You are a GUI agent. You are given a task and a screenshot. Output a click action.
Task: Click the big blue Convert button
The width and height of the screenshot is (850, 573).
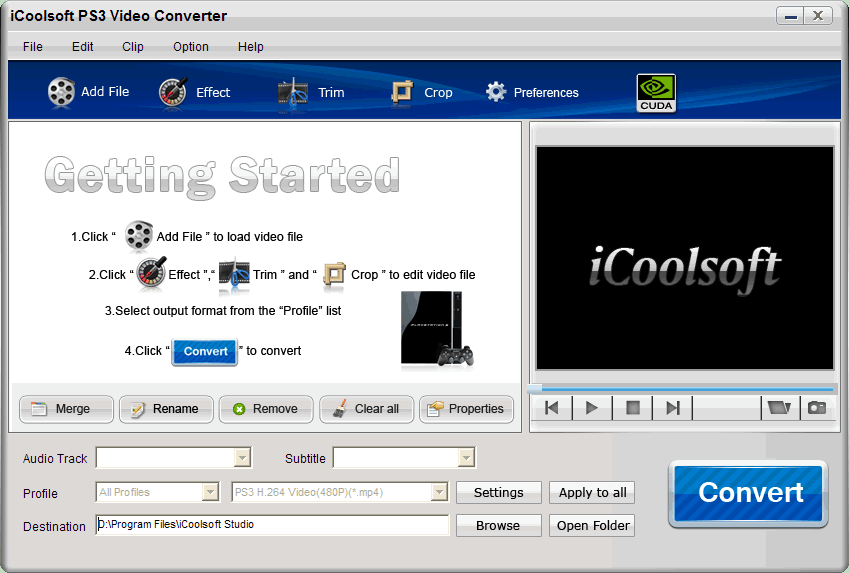[748, 493]
